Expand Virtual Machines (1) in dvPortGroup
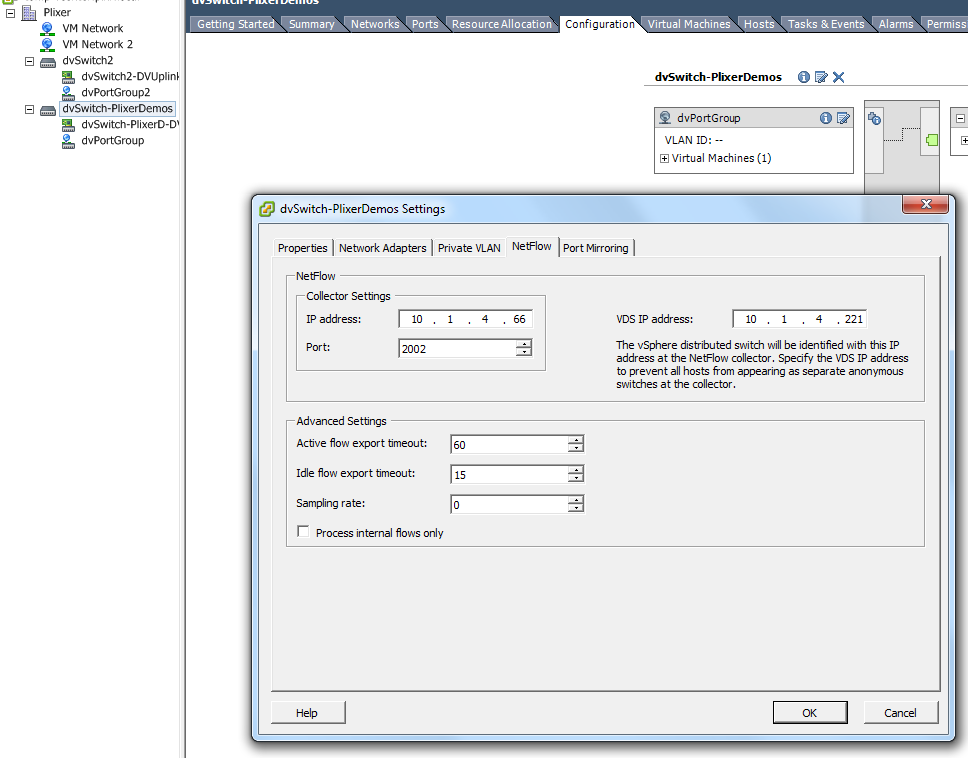 (664, 159)
